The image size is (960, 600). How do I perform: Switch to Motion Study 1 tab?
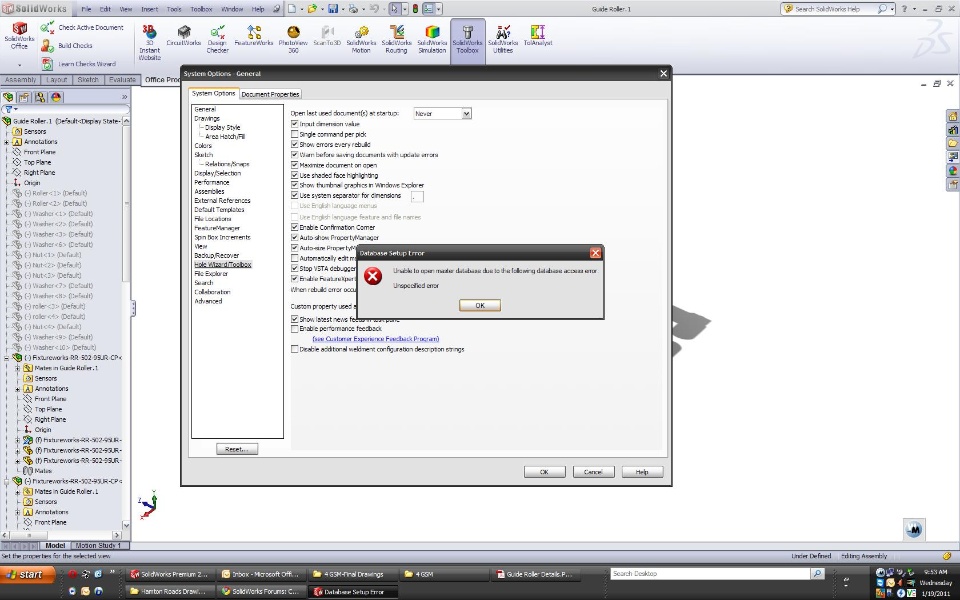pyautogui.click(x=98, y=546)
